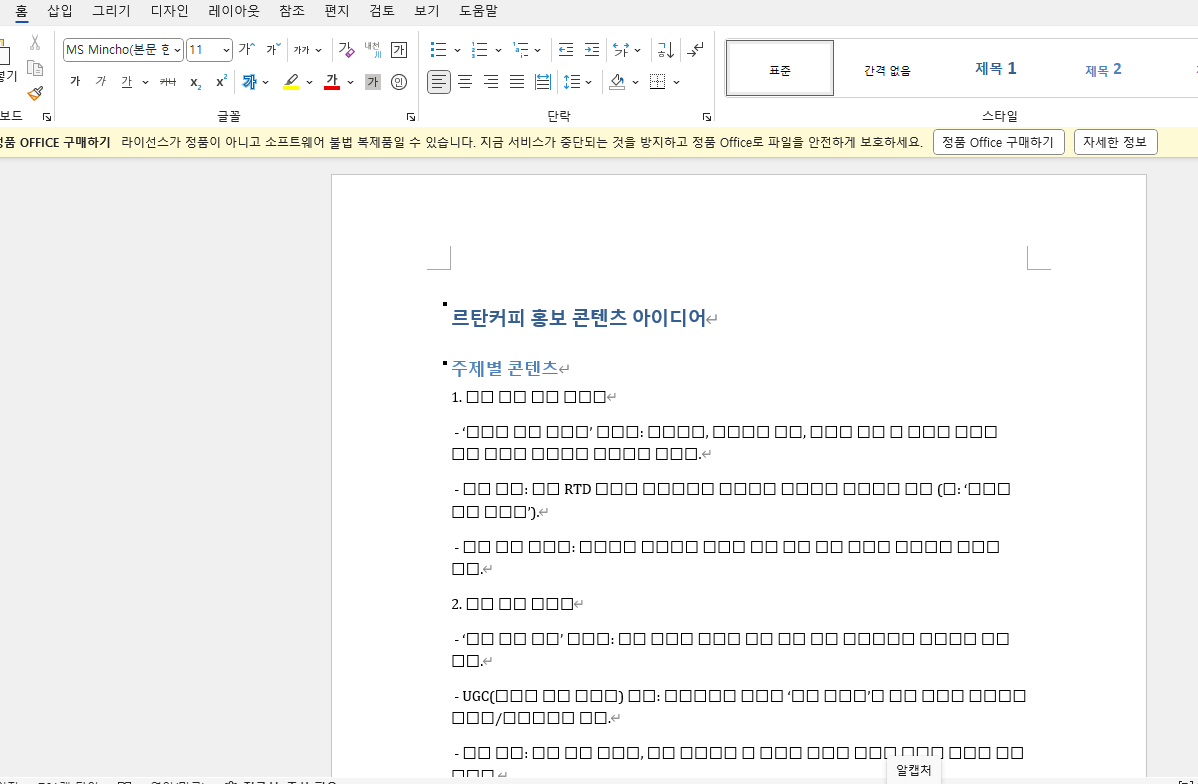Screen dimensions: 1198x784
Task: Open the MS Mincho font name dropdown
Action: pyautogui.click(x=177, y=50)
